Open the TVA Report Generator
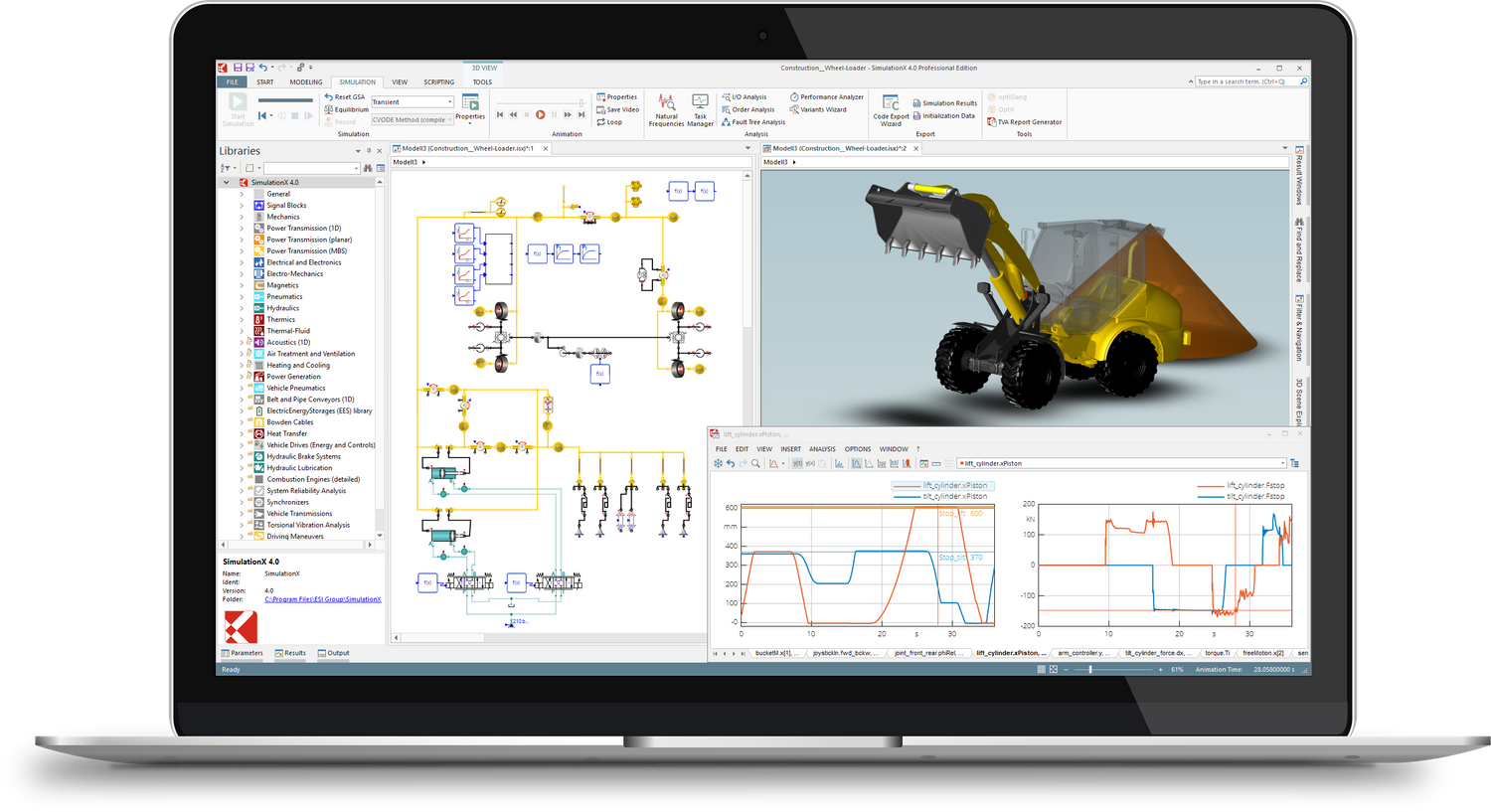This screenshot has height=812, width=1491. click(992, 122)
